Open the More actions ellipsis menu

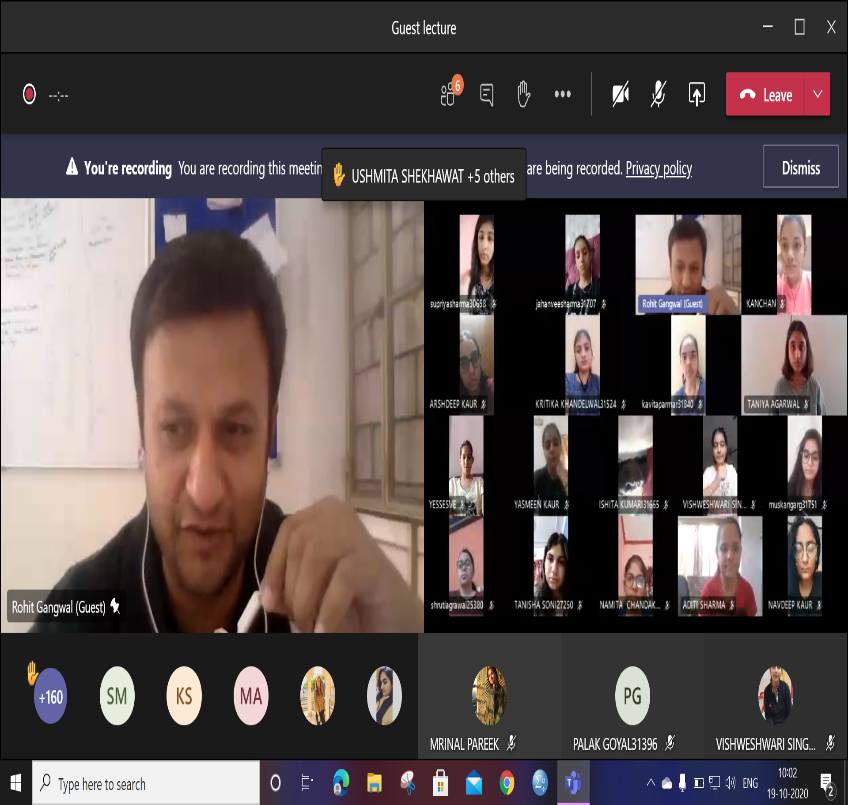point(562,95)
